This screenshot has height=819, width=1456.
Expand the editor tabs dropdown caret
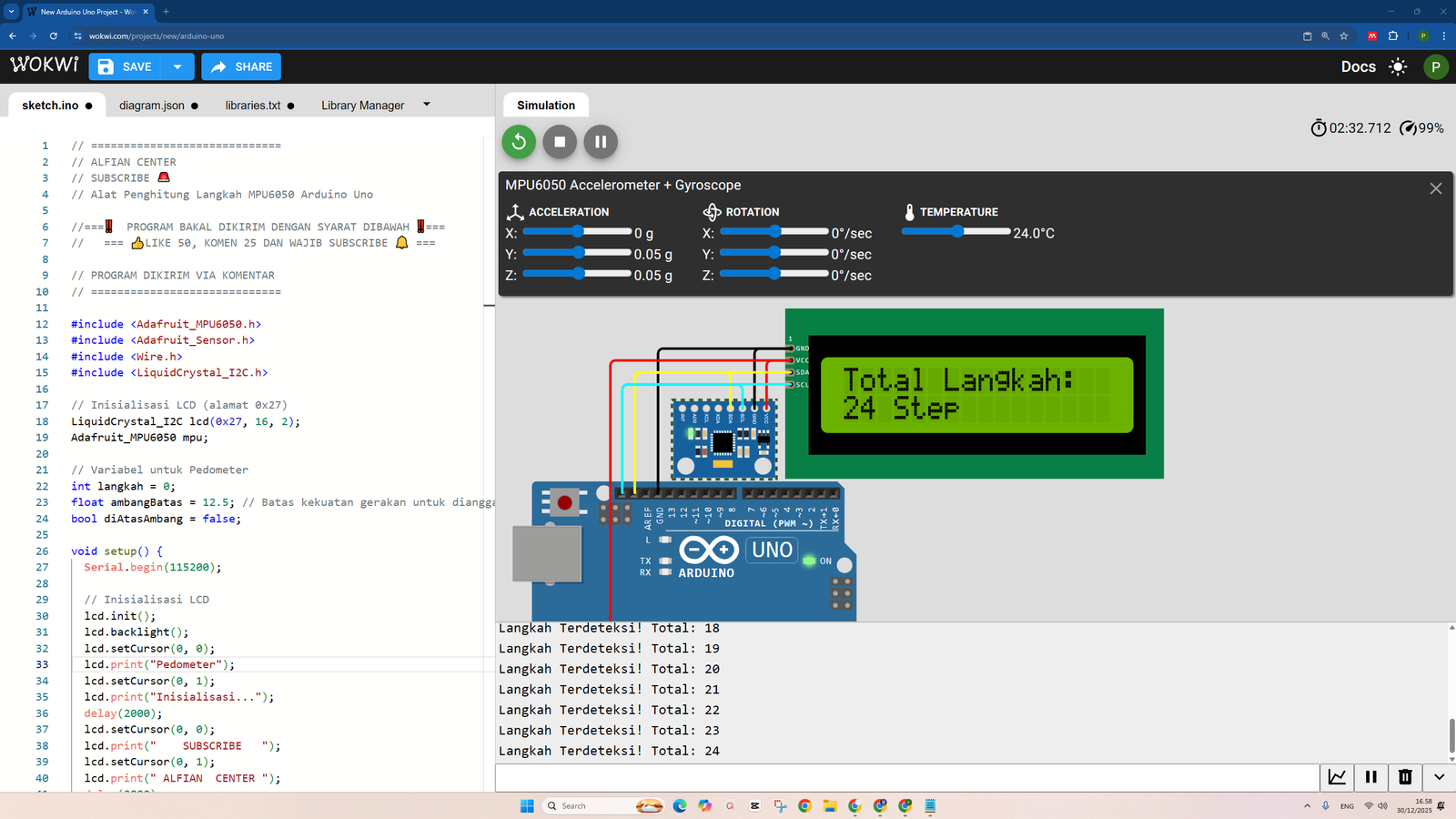pyautogui.click(x=427, y=105)
